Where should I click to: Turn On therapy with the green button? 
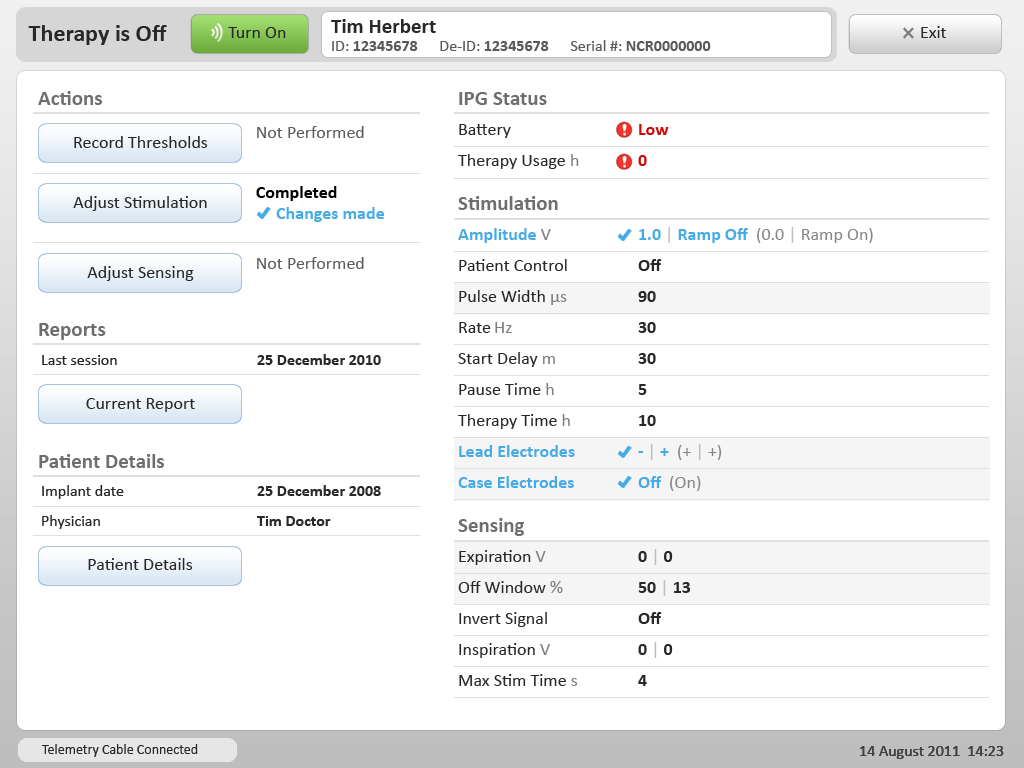point(249,33)
